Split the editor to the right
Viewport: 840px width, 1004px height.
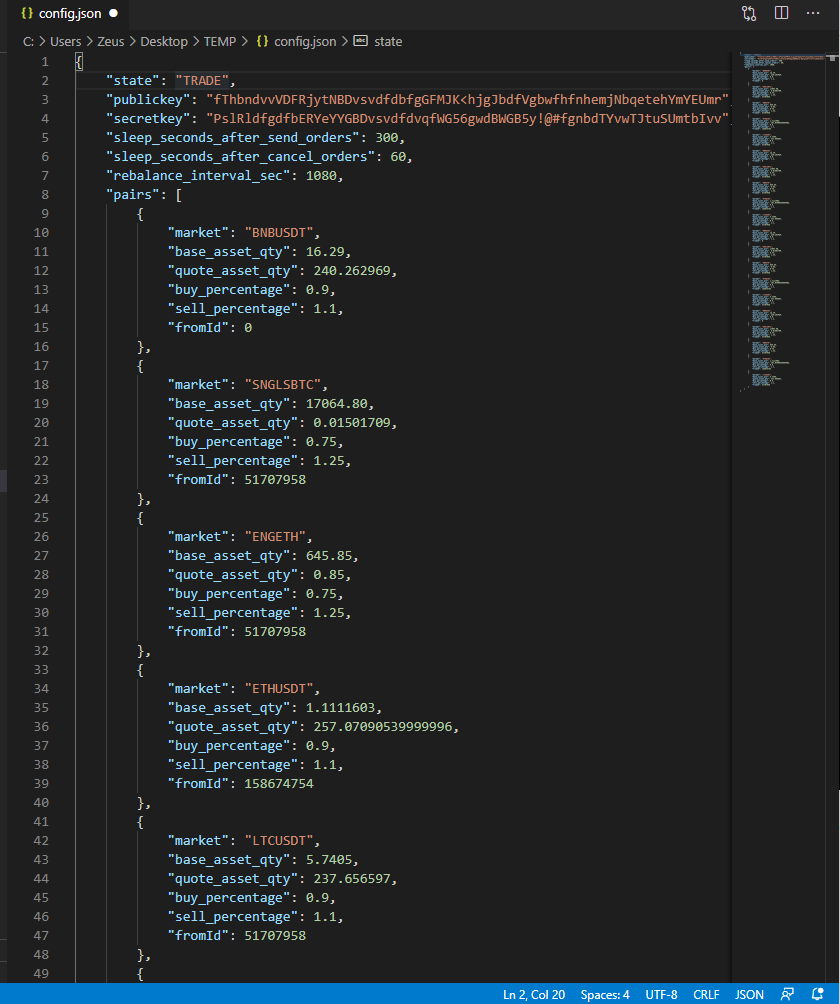pyautogui.click(x=781, y=14)
